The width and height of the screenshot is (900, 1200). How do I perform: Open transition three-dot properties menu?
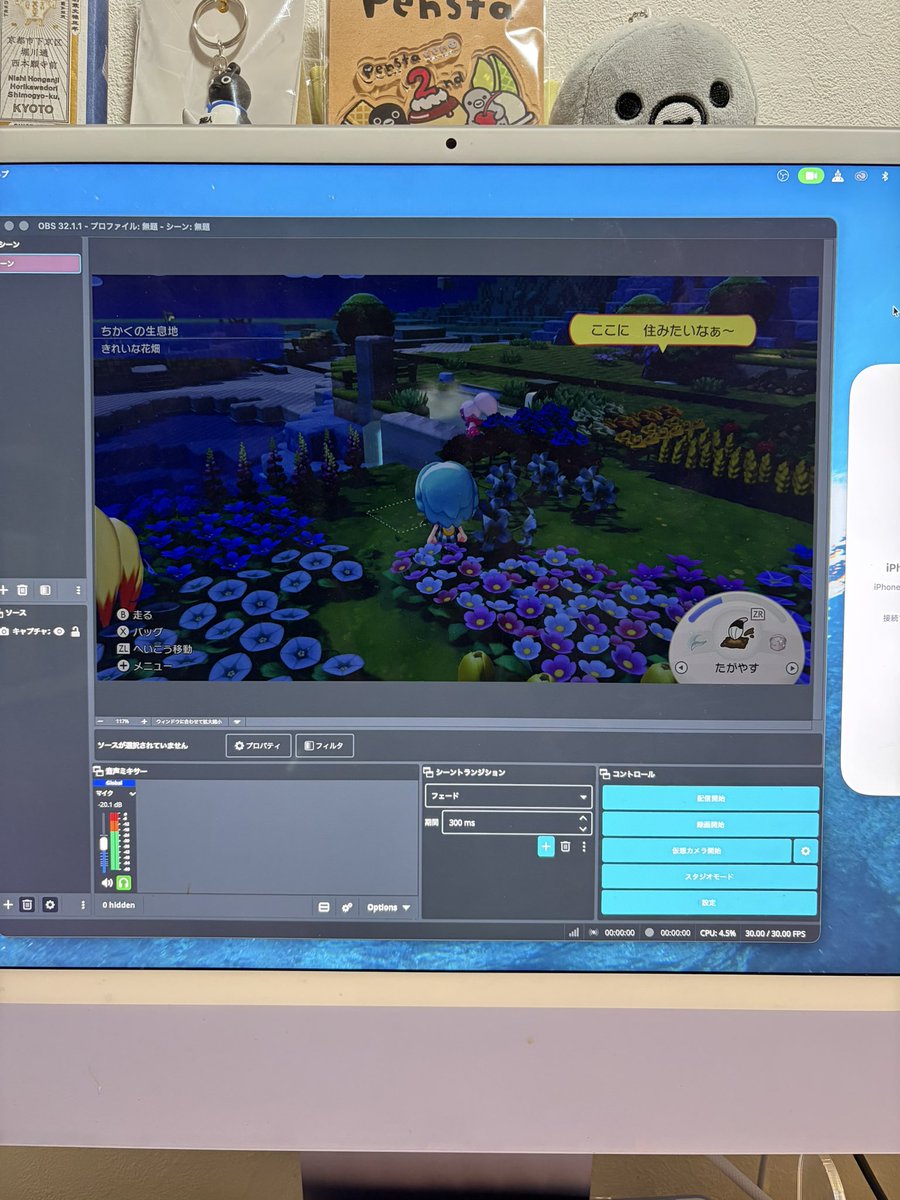pyautogui.click(x=584, y=846)
